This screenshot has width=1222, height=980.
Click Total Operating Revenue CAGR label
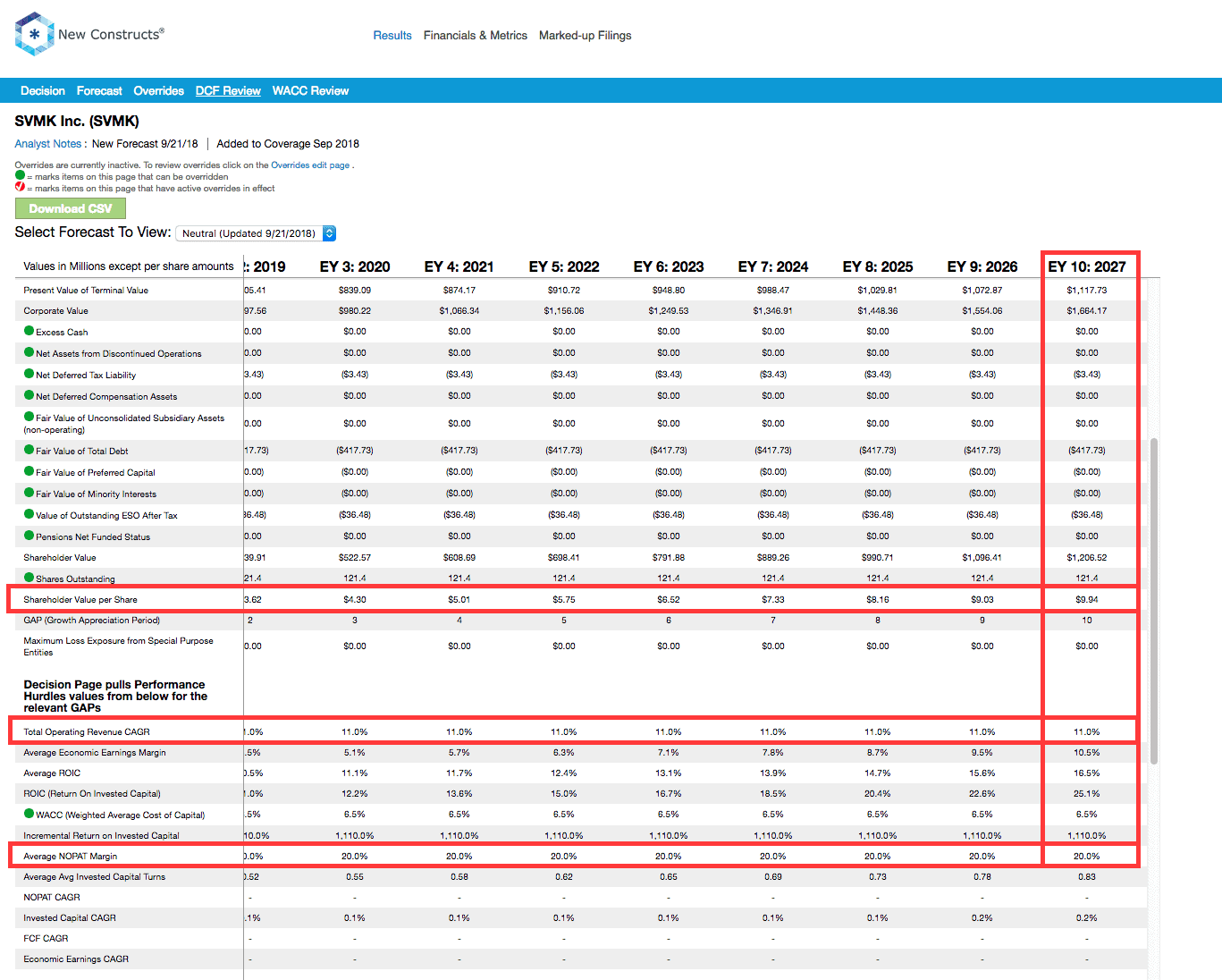[x=87, y=731]
